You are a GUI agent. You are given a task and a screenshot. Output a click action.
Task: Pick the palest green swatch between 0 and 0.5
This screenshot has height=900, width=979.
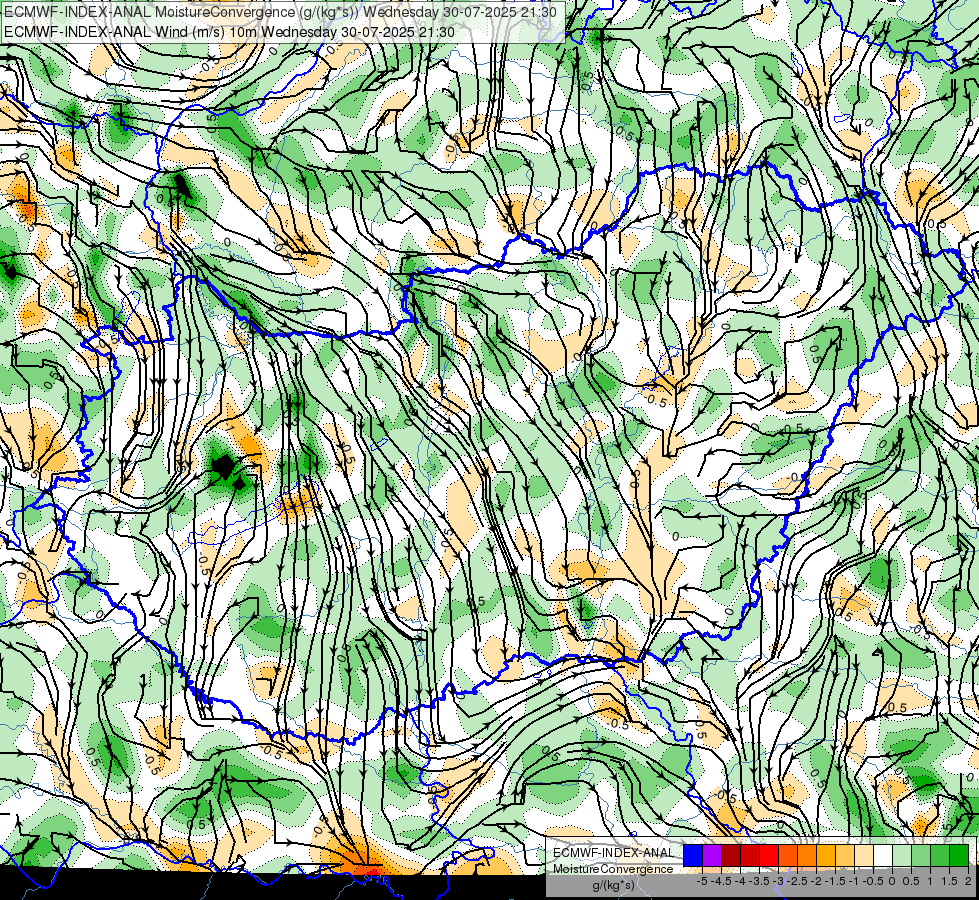(902, 855)
